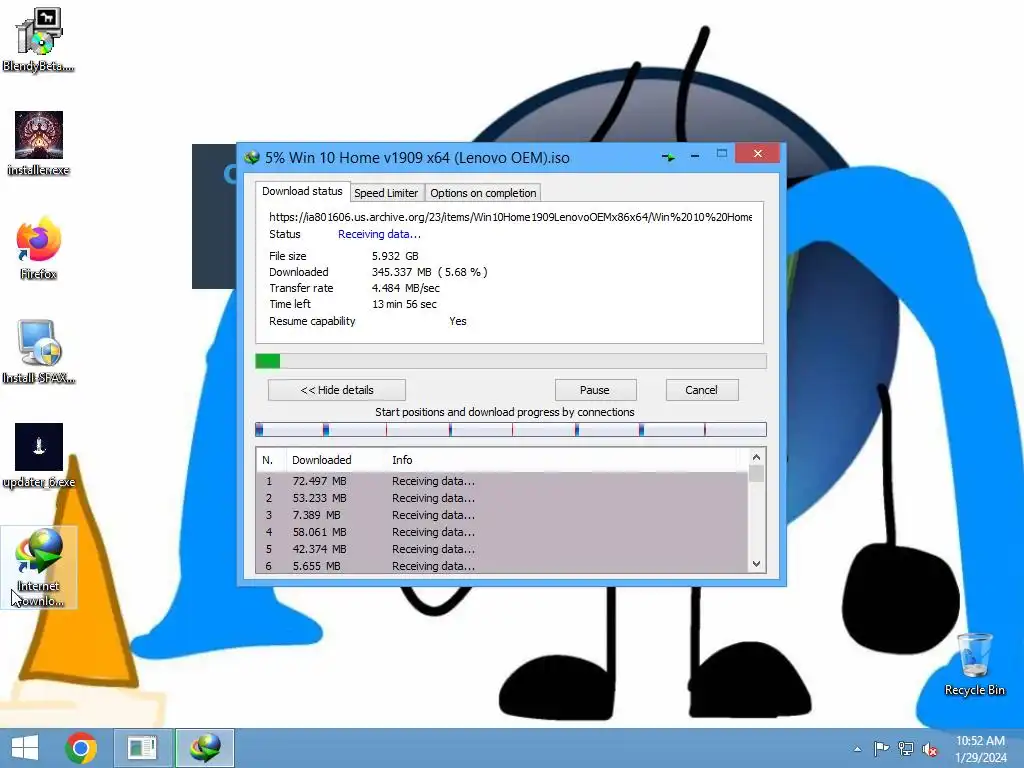The image size is (1024, 768).
Task: Select the installer.exe desktop icon
Action: click(x=39, y=144)
